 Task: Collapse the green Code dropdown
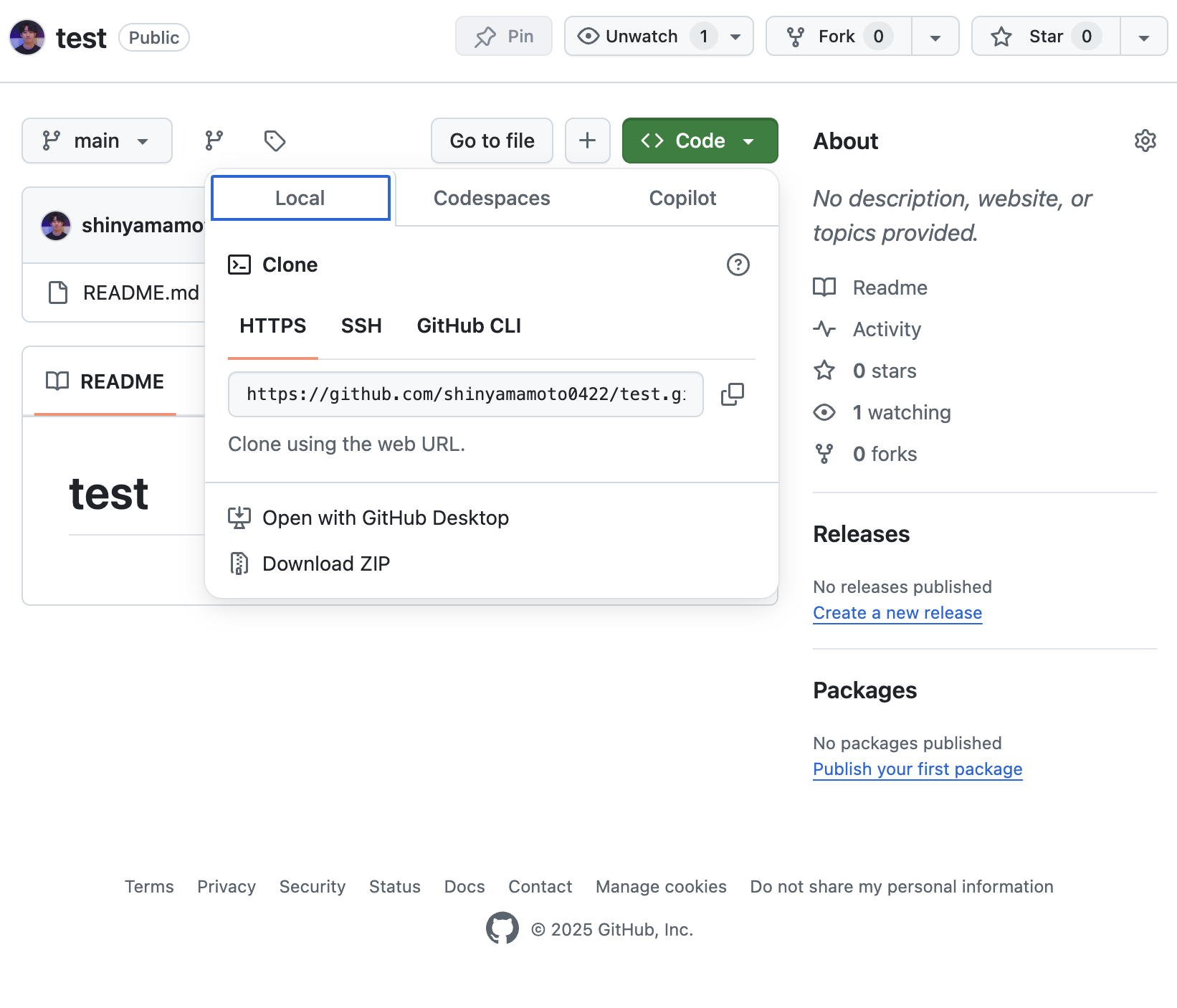coord(700,141)
